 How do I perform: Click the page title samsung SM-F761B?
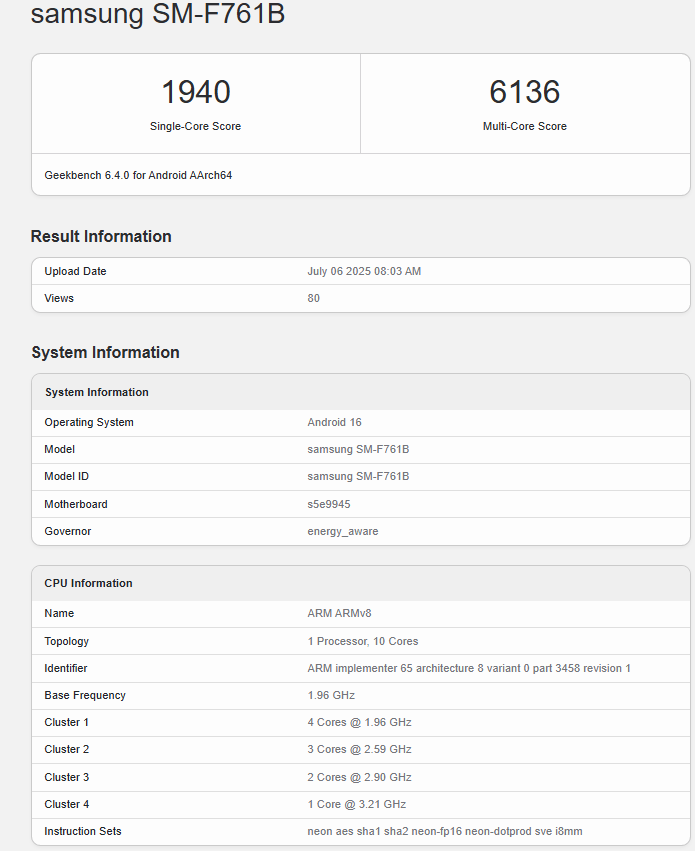[157, 13]
